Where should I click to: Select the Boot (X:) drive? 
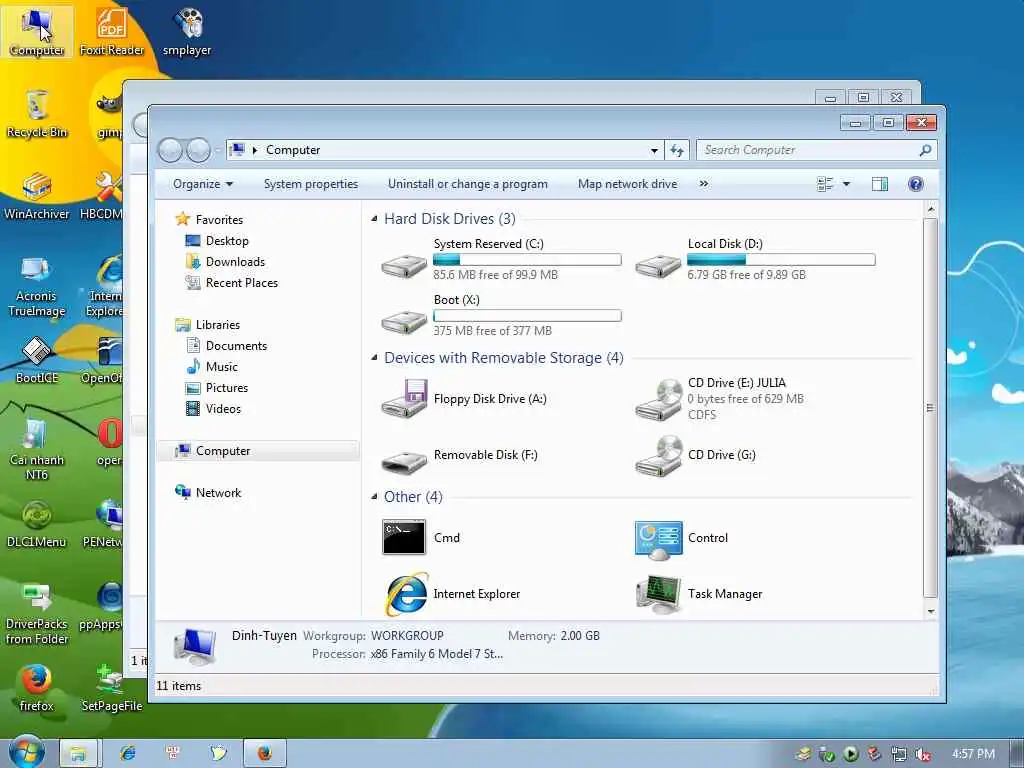point(501,315)
